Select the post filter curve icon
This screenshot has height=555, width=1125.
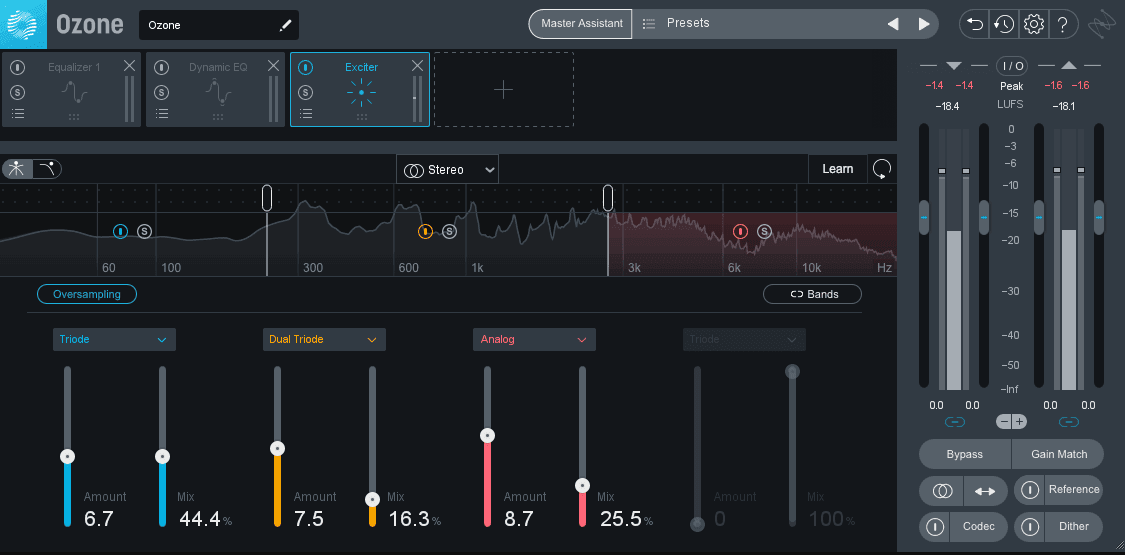point(47,169)
